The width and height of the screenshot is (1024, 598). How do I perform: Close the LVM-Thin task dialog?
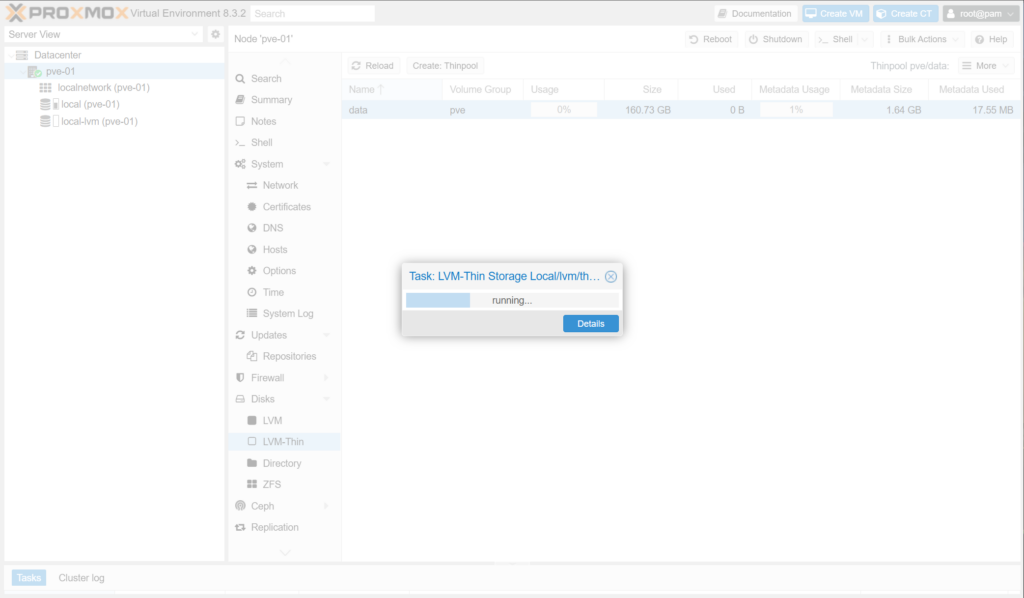pos(611,277)
